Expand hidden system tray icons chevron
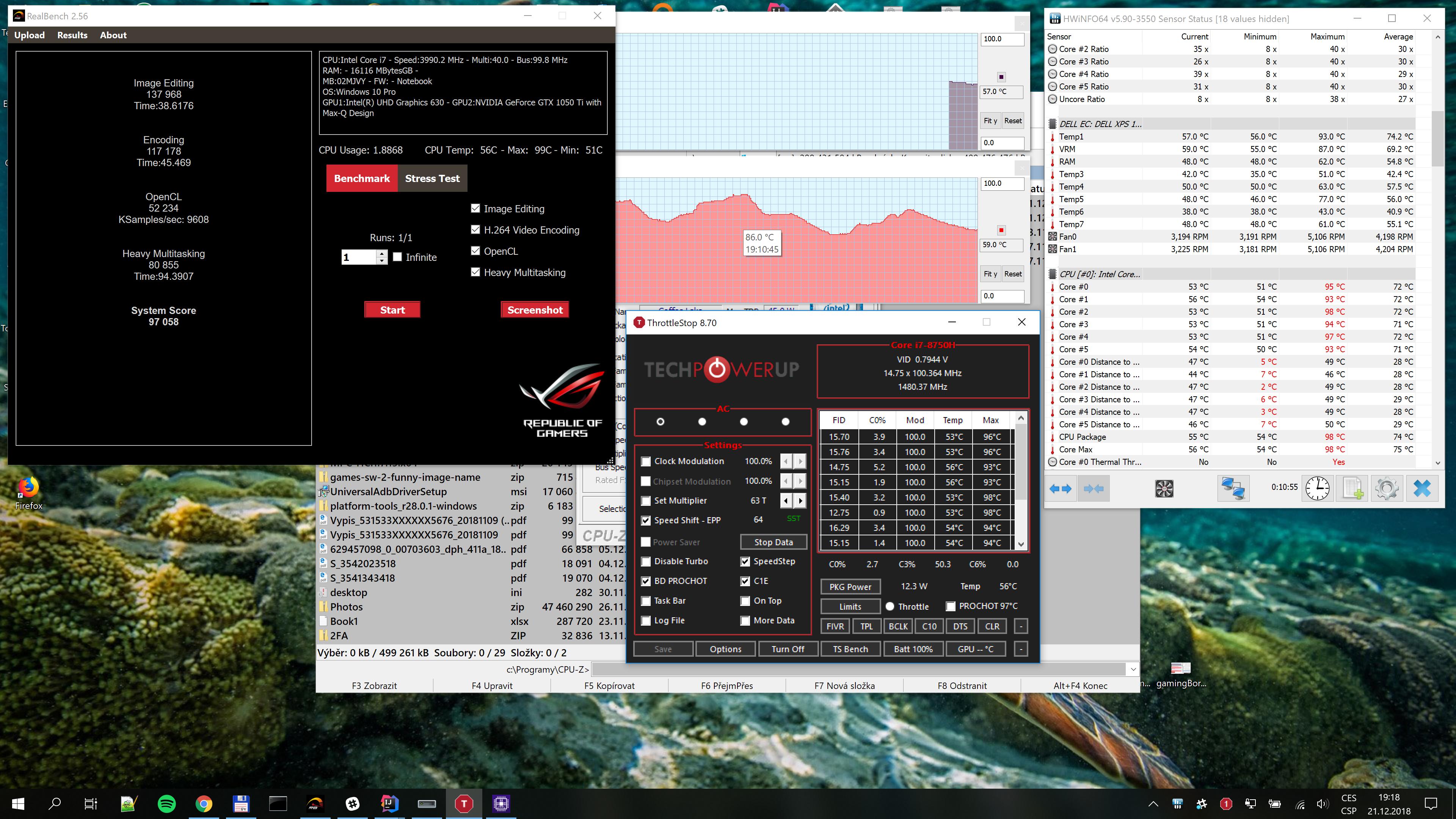This screenshot has width=1456, height=819. pos(1153,803)
